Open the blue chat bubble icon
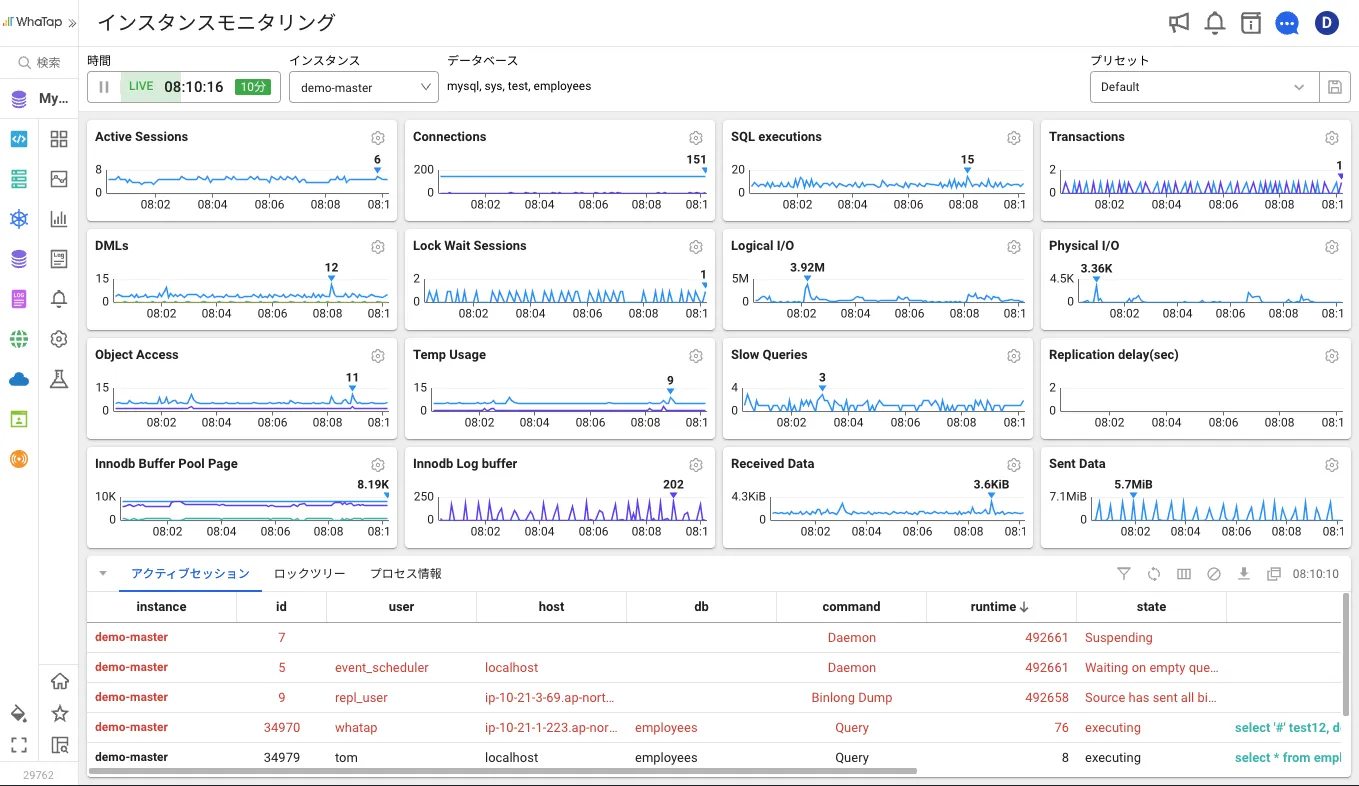Viewport: 1359px width, 786px height. [x=1287, y=23]
